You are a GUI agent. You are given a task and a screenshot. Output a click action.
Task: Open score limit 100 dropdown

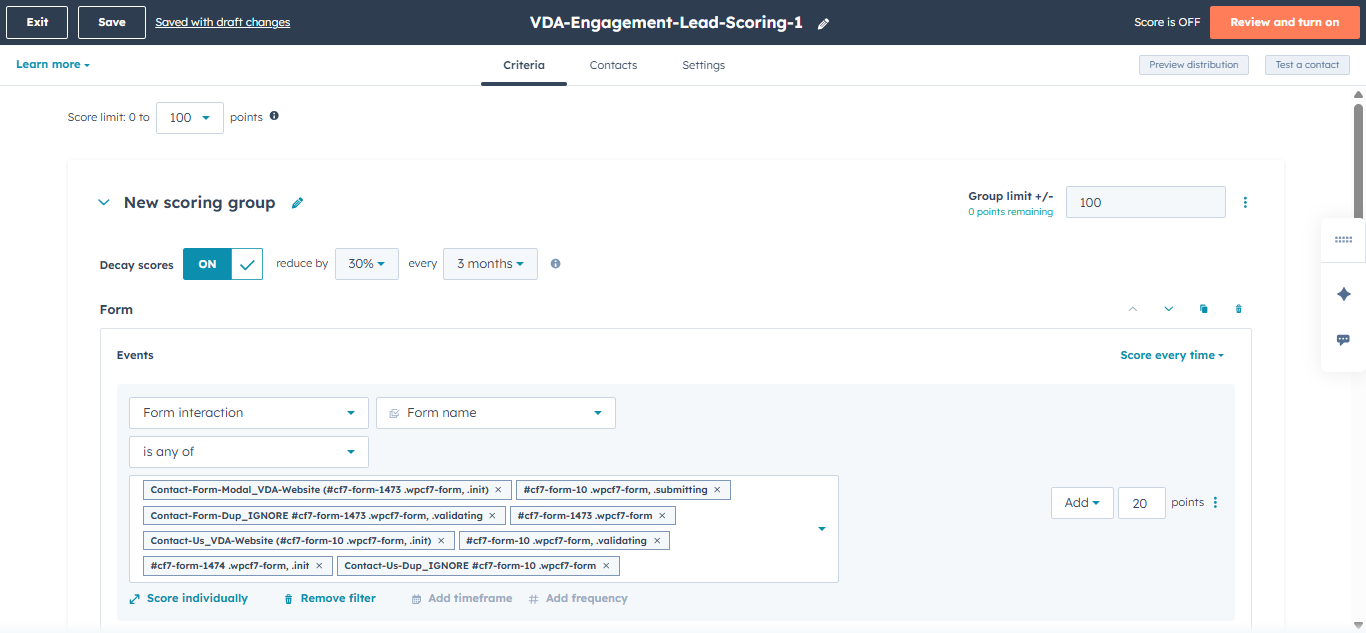[190, 118]
